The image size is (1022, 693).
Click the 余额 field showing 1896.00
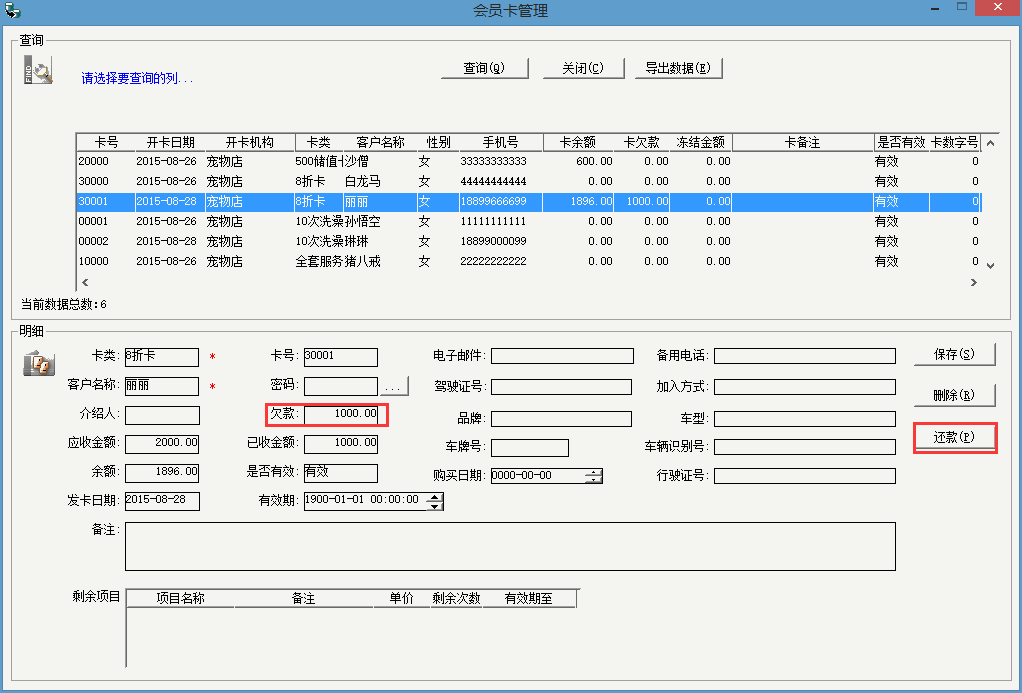coord(162,473)
